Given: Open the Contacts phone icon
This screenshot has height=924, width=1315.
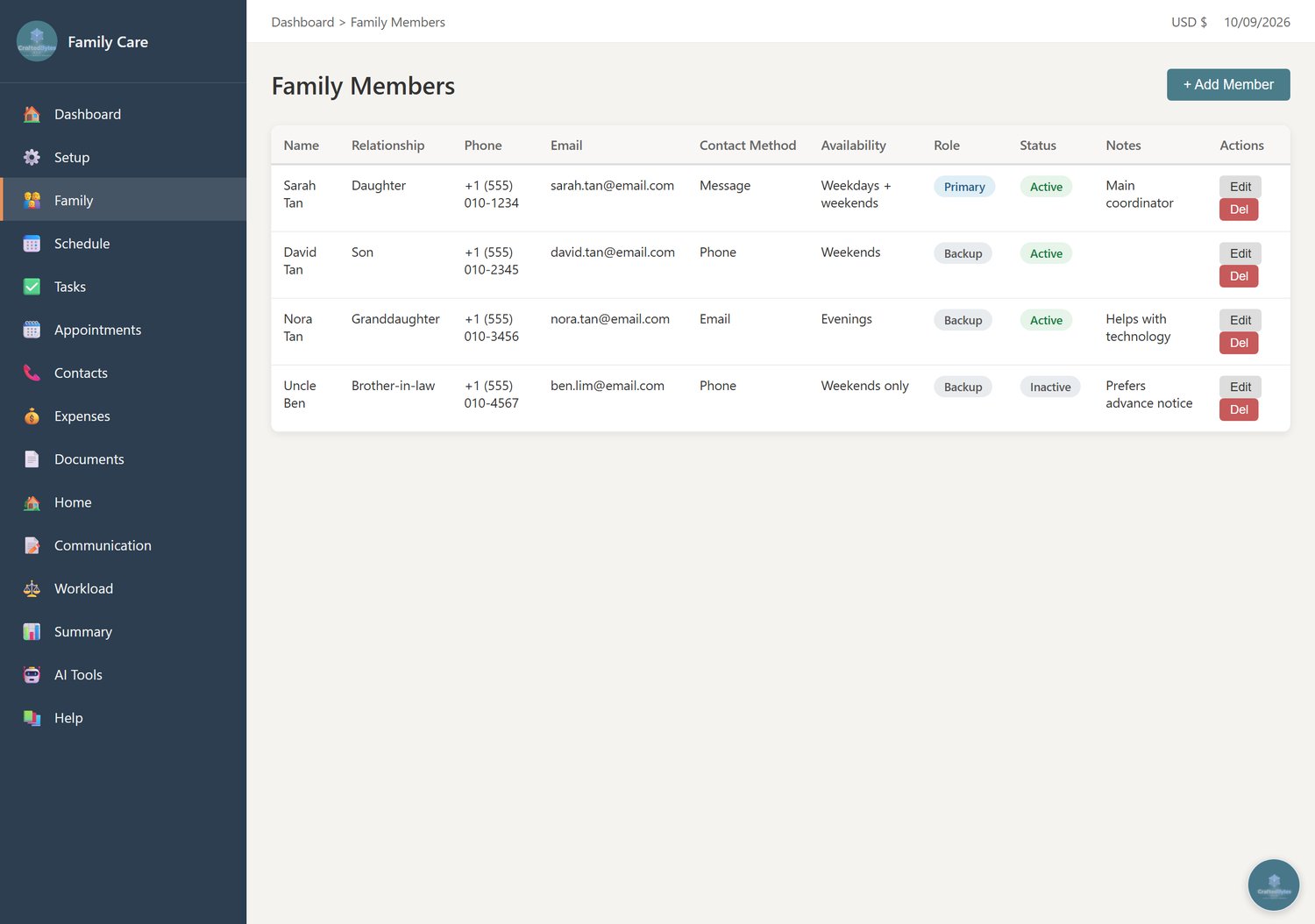Looking at the screenshot, I should coord(32,373).
